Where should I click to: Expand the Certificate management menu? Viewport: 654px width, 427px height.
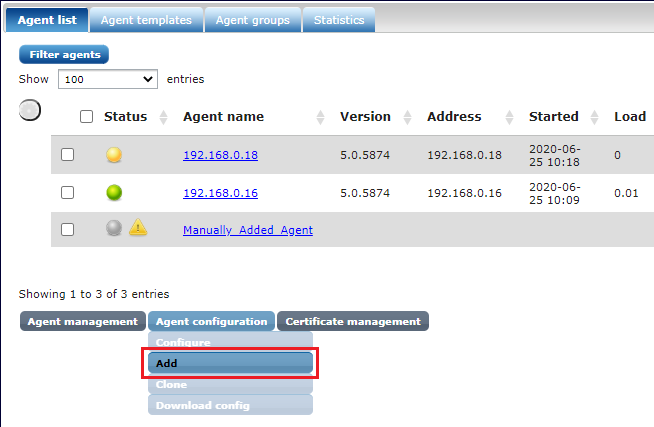353,321
